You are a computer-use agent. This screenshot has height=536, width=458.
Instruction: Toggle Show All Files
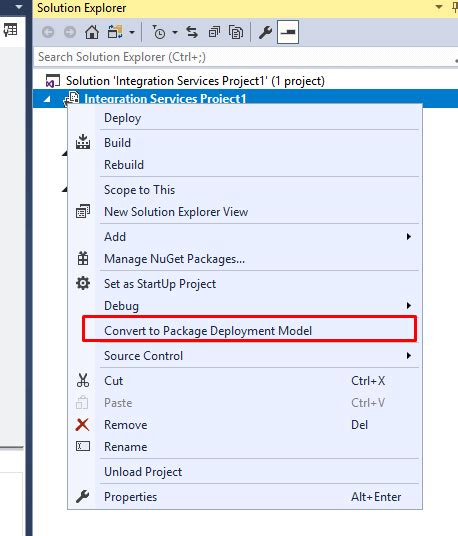tap(236, 32)
